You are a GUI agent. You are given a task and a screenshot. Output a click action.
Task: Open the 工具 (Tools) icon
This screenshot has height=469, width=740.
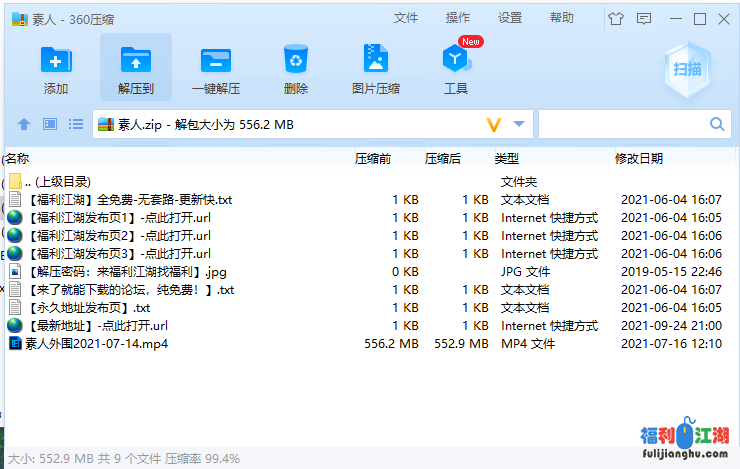point(456,67)
